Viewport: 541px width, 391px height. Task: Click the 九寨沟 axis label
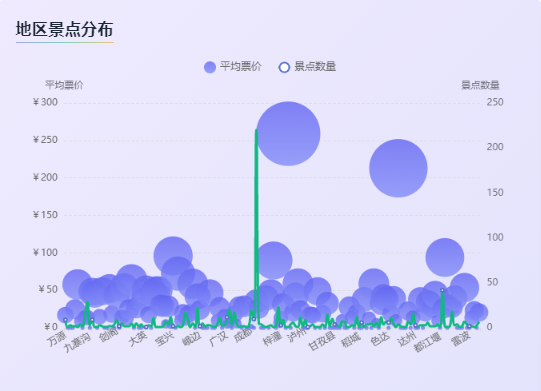[78, 342]
